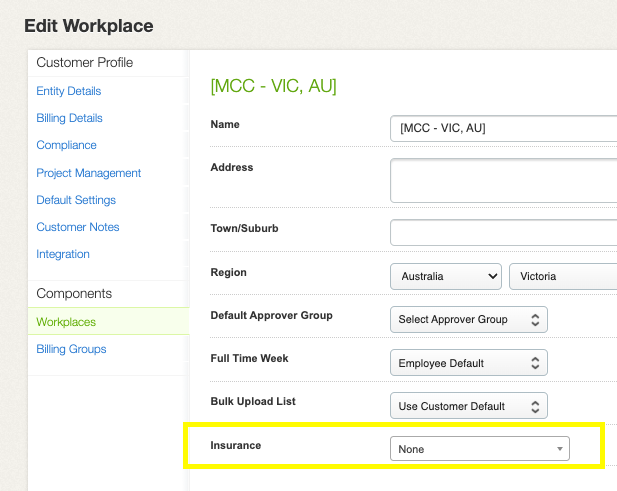Open the Compliance section
The width and height of the screenshot is (617, 491).
click(66, 145)
